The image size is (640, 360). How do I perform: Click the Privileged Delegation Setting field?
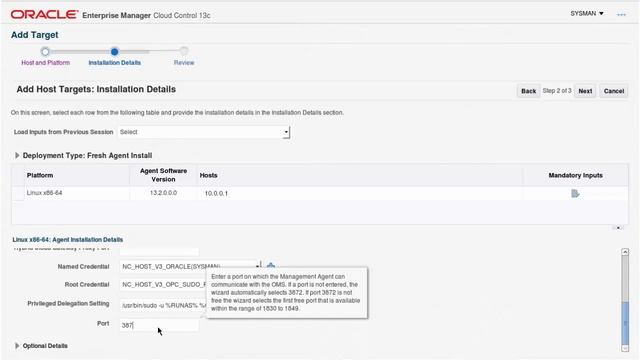pos(163,305)
